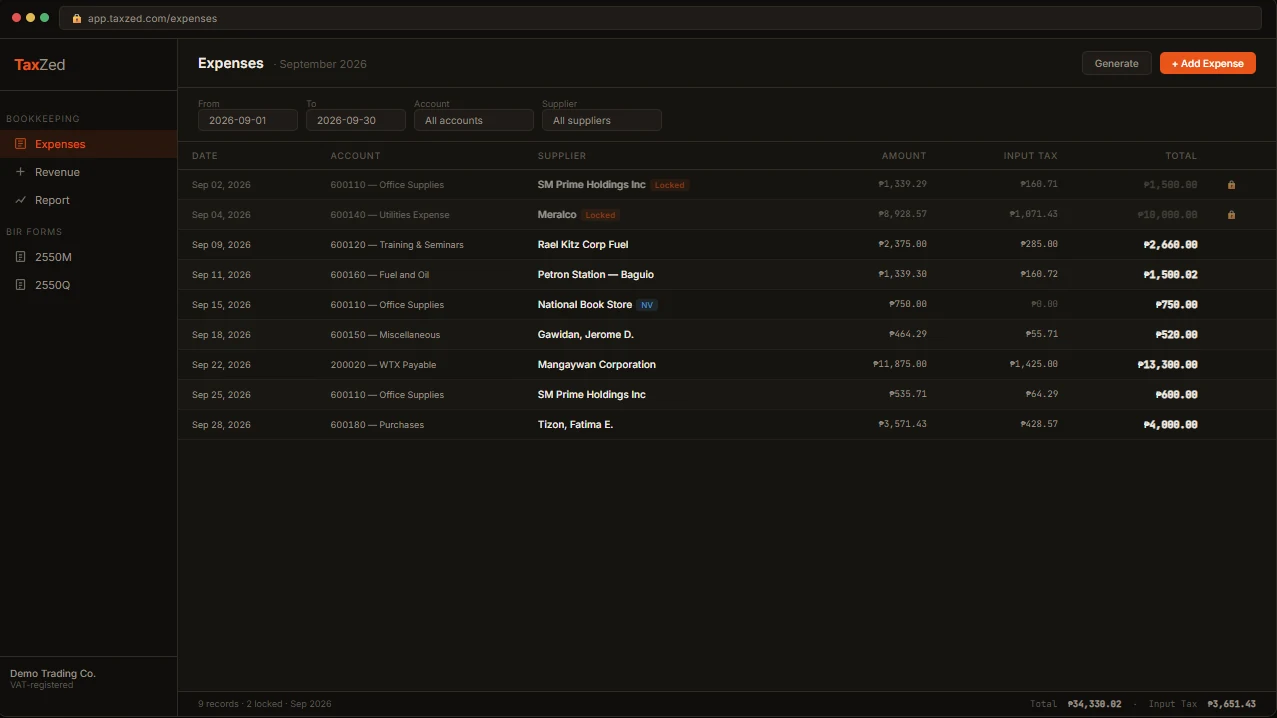
Task: Click the Amount column header
Action: point(904,156)
